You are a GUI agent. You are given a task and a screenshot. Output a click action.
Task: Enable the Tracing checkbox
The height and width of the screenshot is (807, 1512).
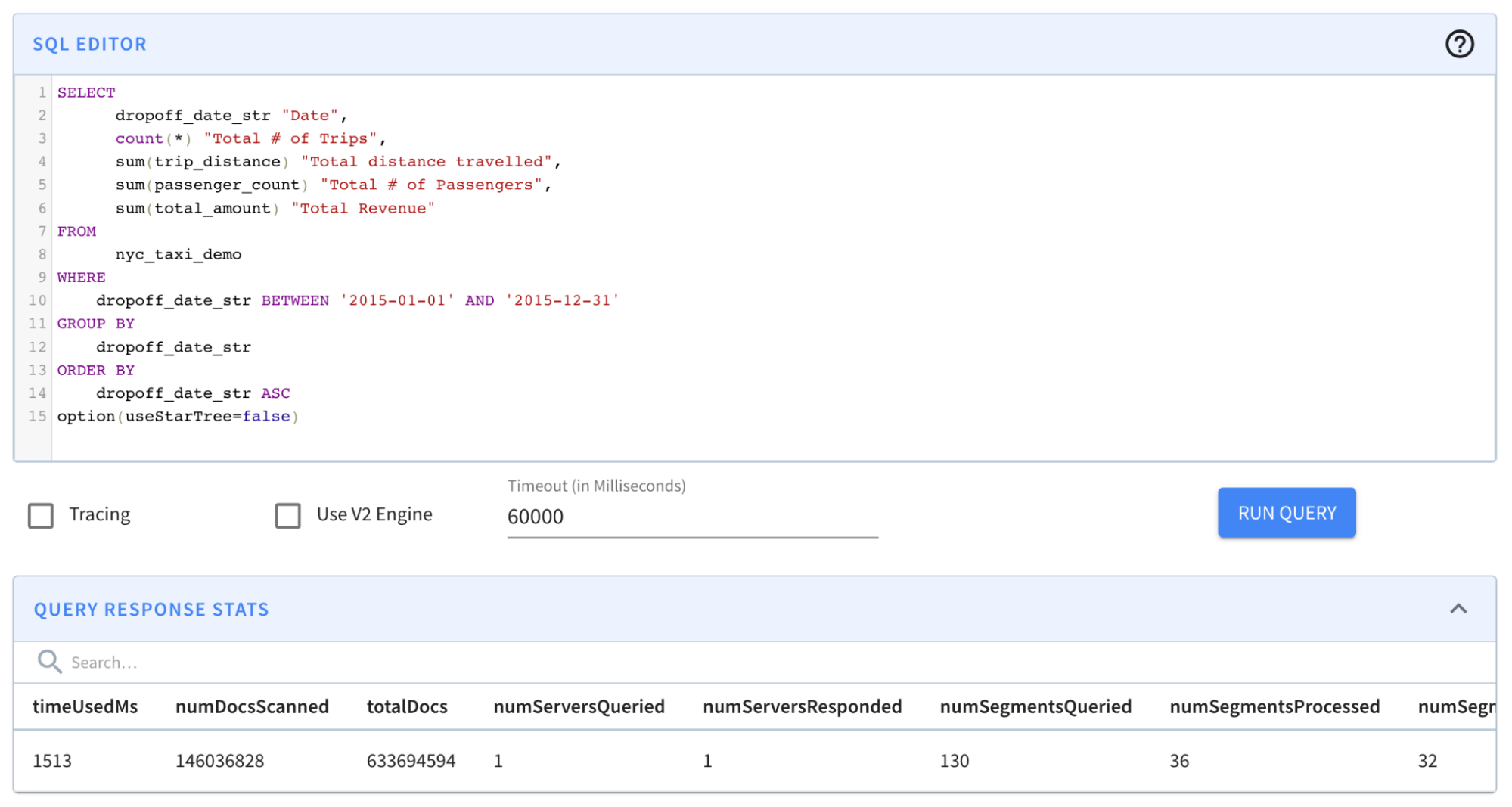[41, 515]
